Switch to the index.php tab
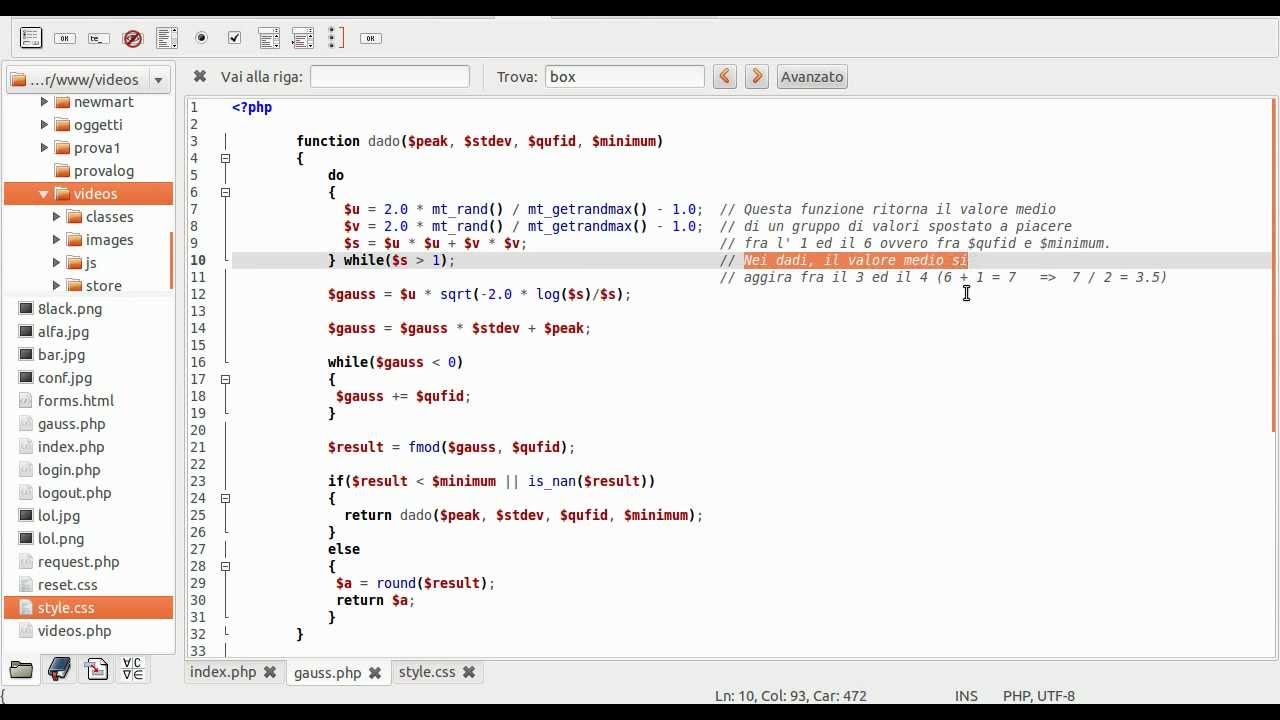The width and height of the screenshot is (1280, 720). coord(223,672)
